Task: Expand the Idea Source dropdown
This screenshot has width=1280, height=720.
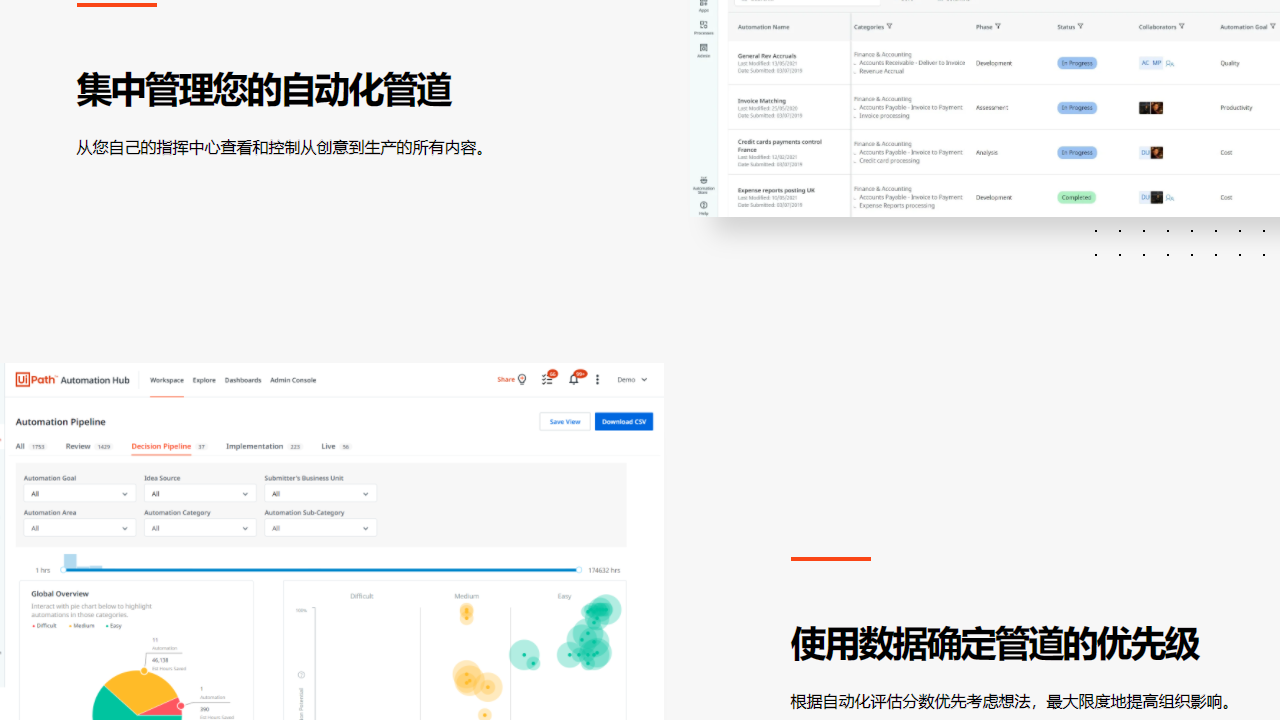Action: coord(200,493)
